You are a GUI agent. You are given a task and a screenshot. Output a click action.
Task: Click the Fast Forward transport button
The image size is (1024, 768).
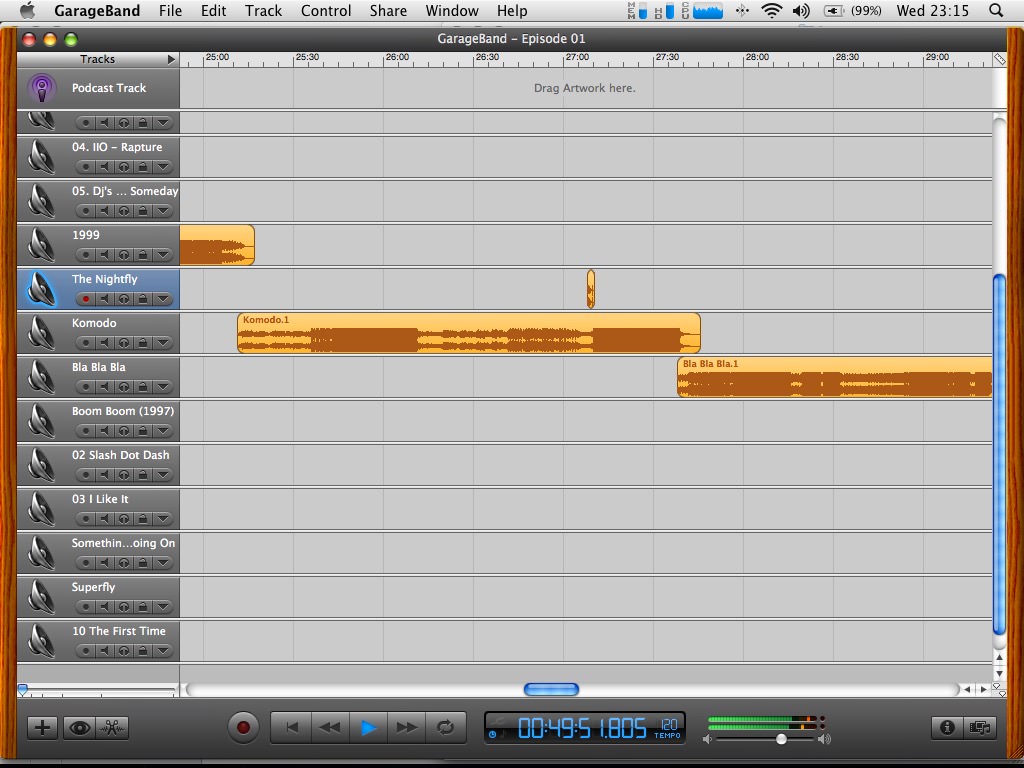click(406, 728)
